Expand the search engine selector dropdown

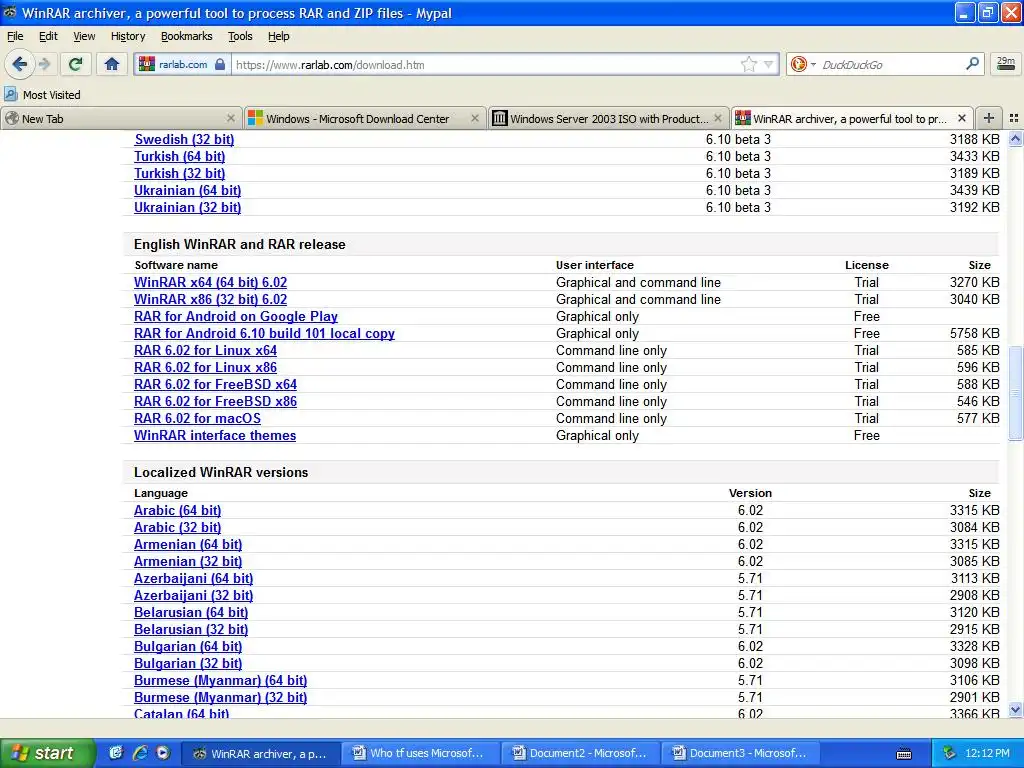tap(813, 64)
